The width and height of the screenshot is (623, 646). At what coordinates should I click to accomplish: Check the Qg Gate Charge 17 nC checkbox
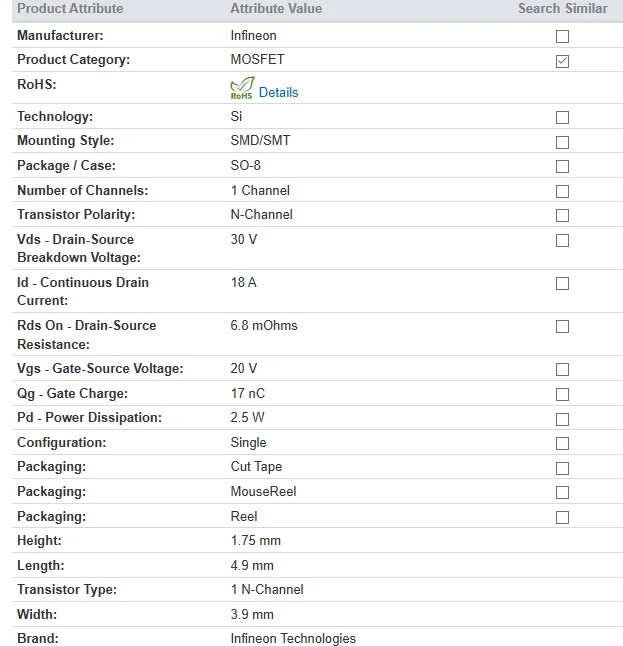click(x=562, y=394)
